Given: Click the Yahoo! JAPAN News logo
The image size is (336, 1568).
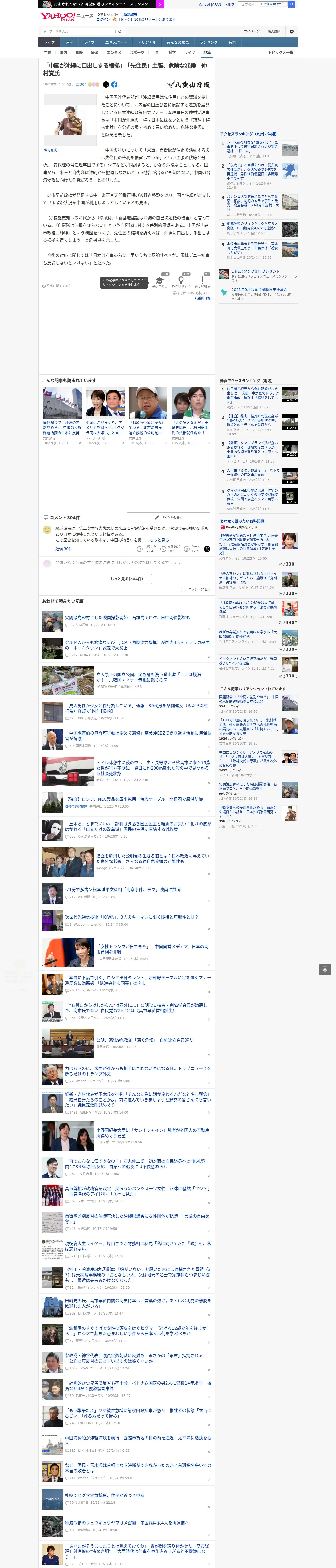Looking at the screenshot, I should tap(67, 16).
